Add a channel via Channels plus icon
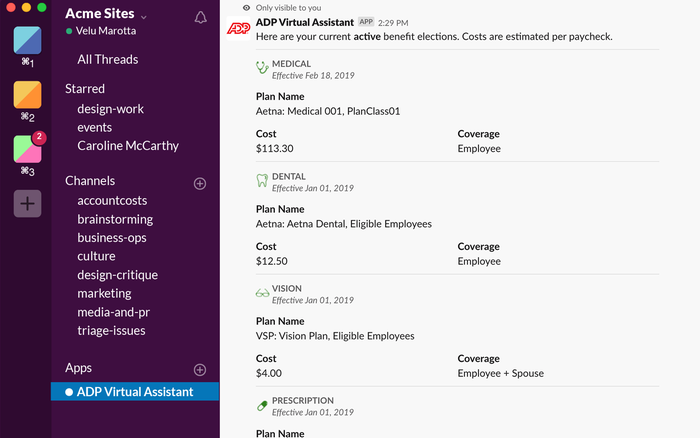700x438 pixels. [200, 184]
